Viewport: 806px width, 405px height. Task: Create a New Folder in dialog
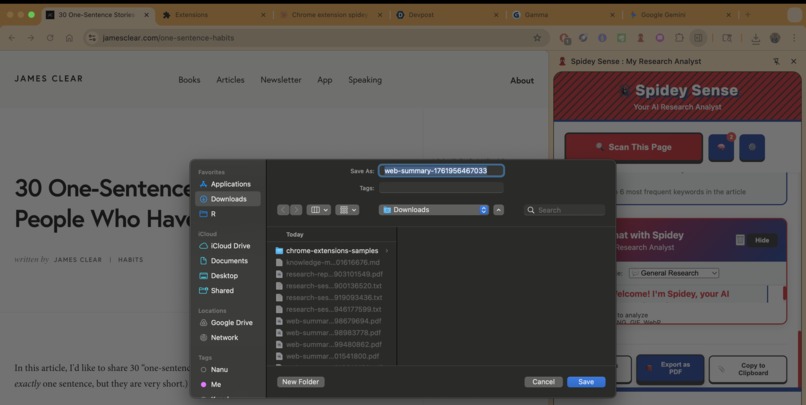[301, 382]
